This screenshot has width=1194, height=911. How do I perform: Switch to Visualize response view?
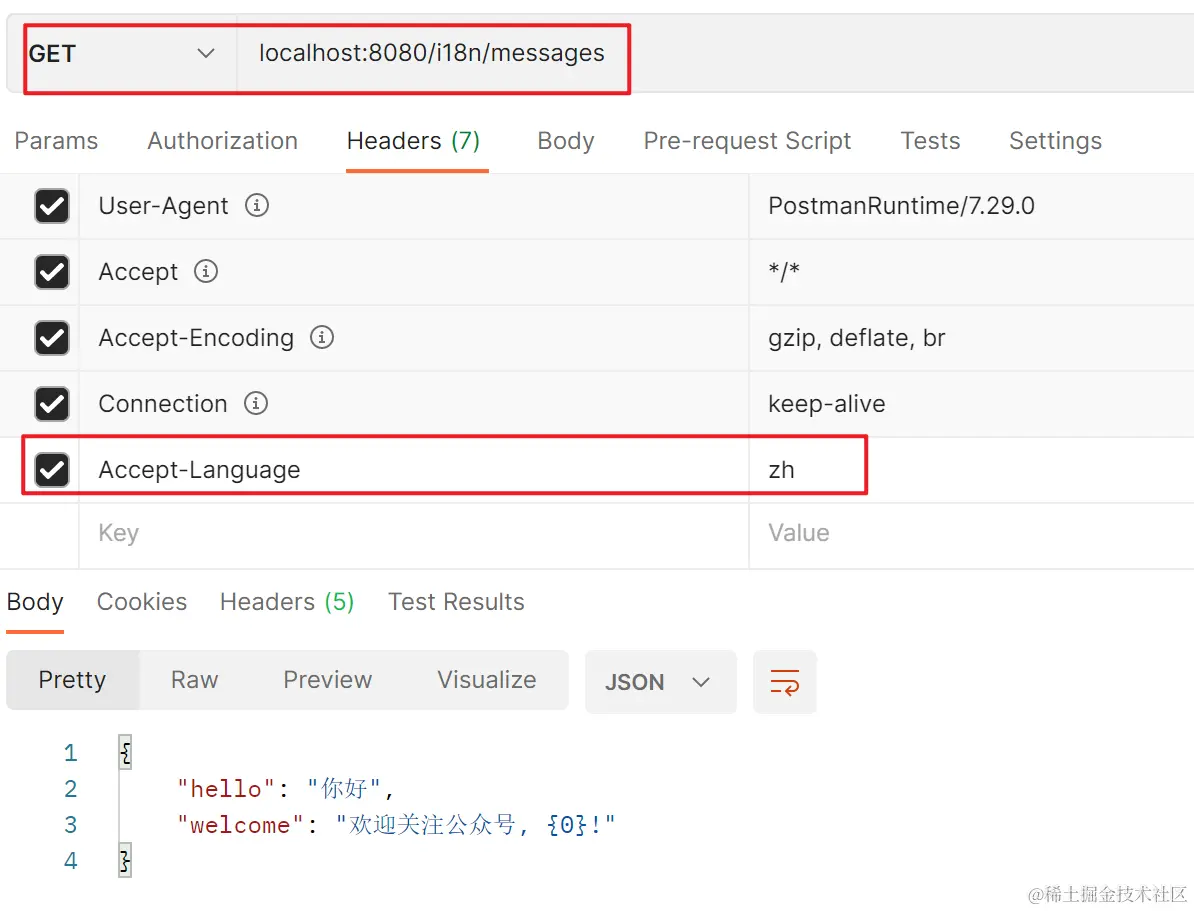[487, 679]
